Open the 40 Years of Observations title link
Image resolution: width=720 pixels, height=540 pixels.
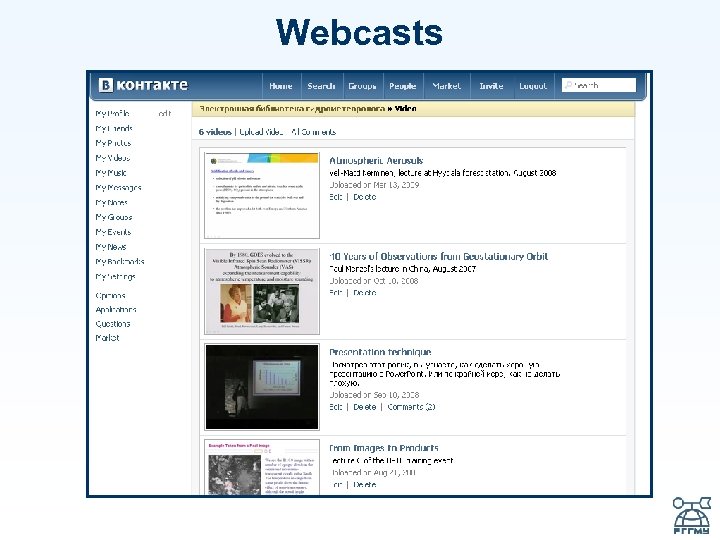439,256
